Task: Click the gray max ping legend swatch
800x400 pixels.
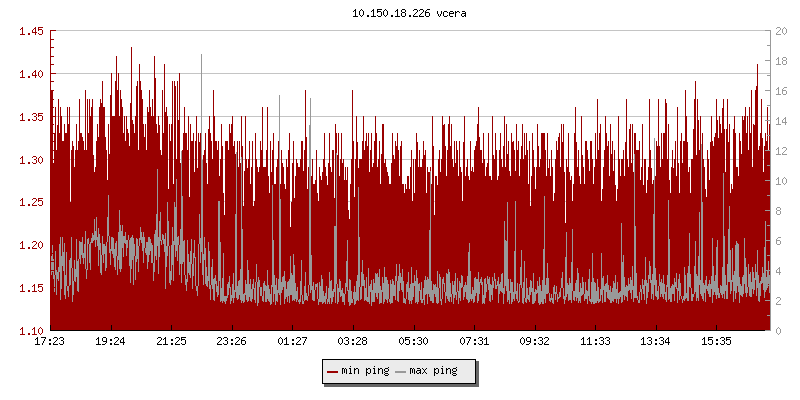Action: tap(402, 372)
